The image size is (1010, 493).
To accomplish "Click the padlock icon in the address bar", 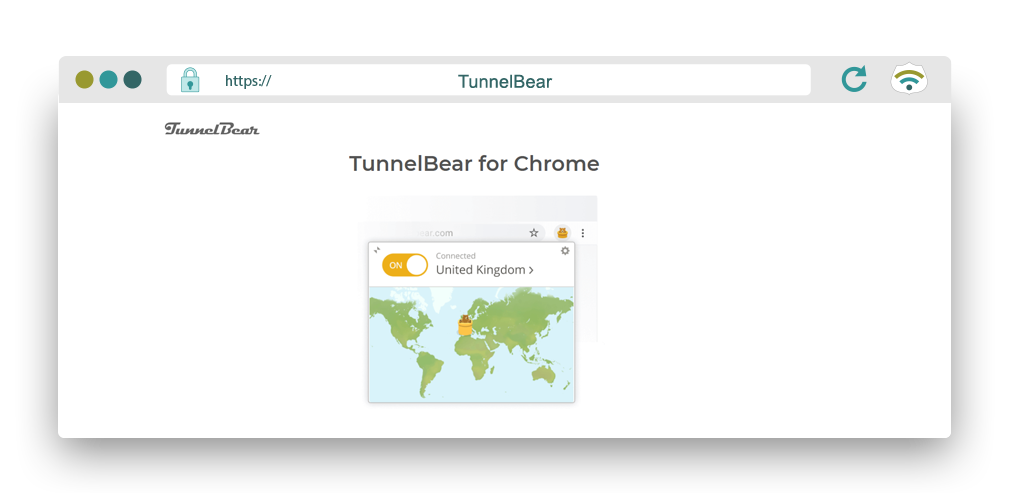I will (190, 80).
